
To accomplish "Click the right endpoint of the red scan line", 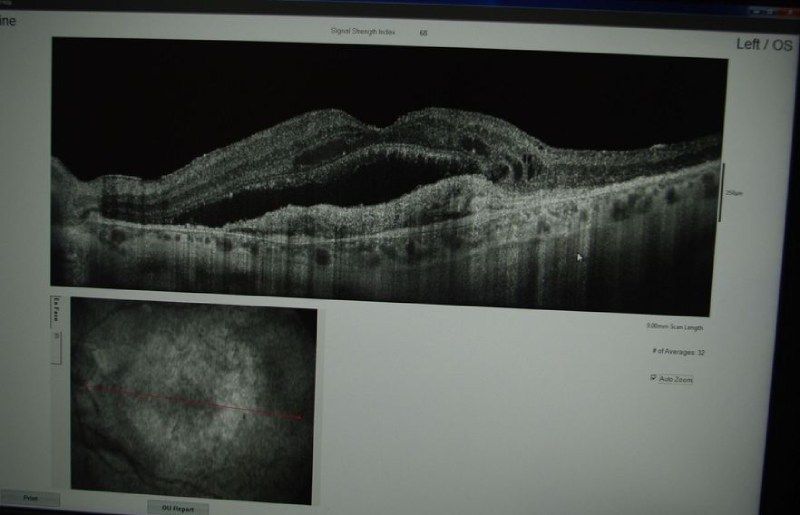I will point(299,417).
